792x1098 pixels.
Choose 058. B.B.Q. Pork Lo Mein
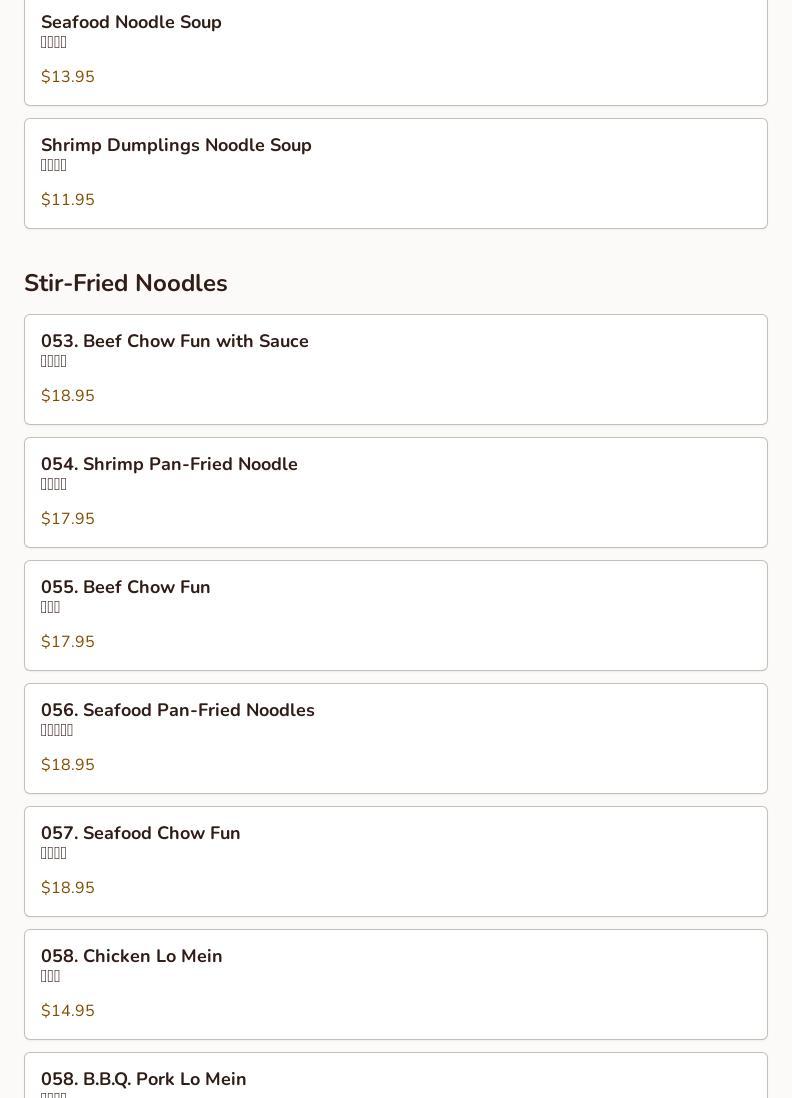coord(144,1079)
